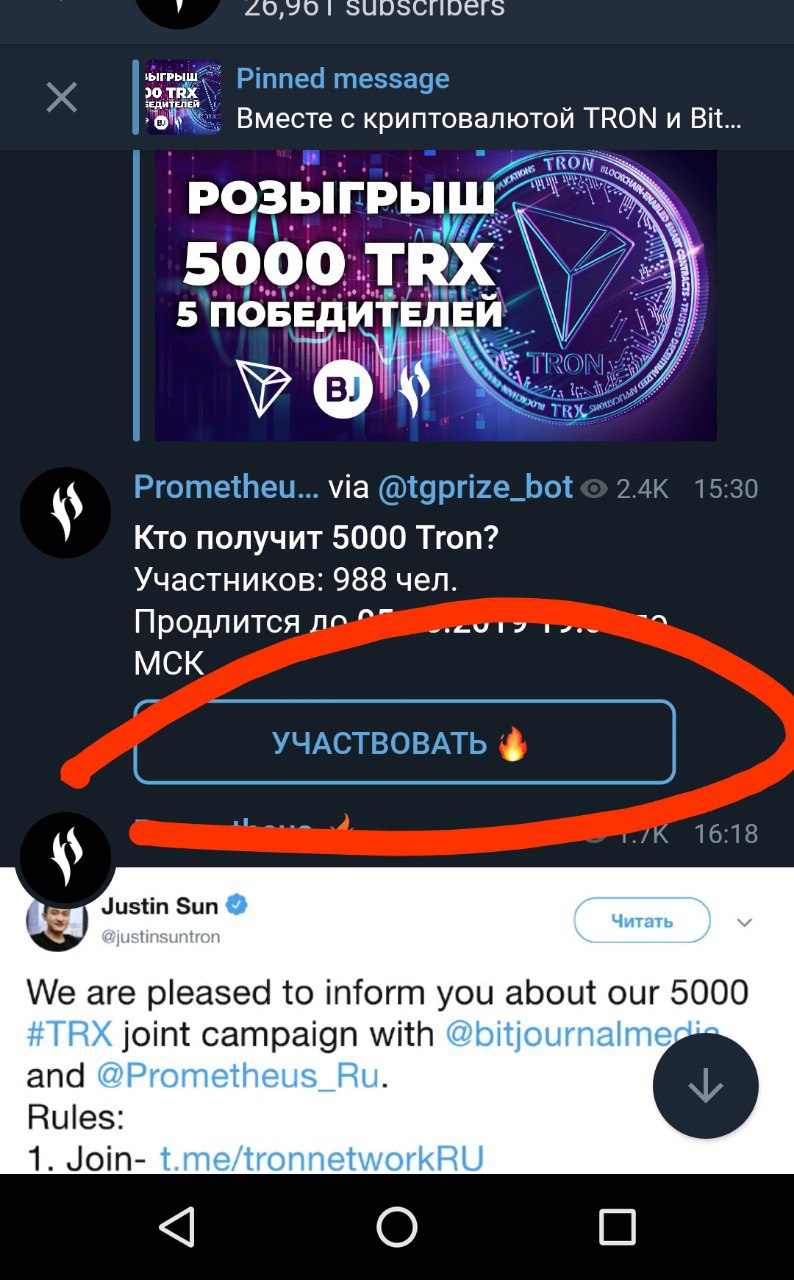Follow the t.me/tronnetworkRU link
This screenshot has height=1280, width=794.
(x=322, y=1158)
